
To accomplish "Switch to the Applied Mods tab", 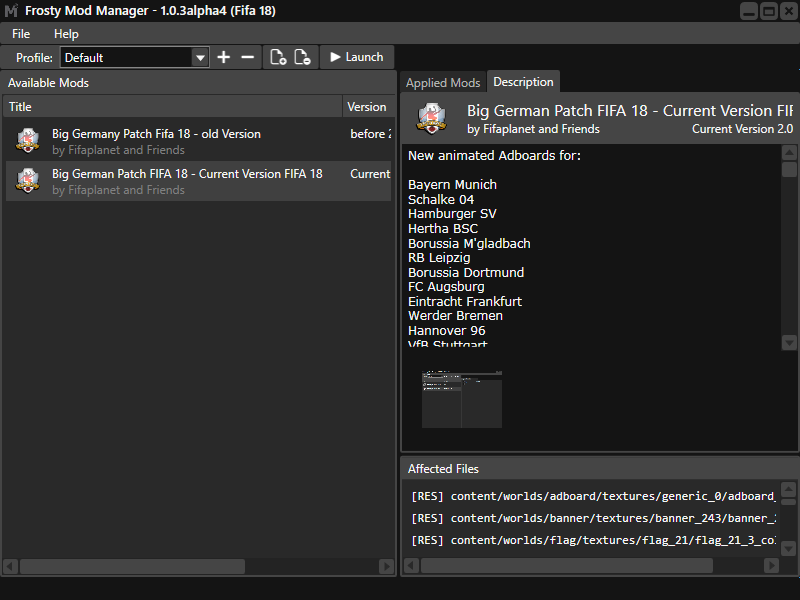I will pyautogui.click(x=443, y=83).
